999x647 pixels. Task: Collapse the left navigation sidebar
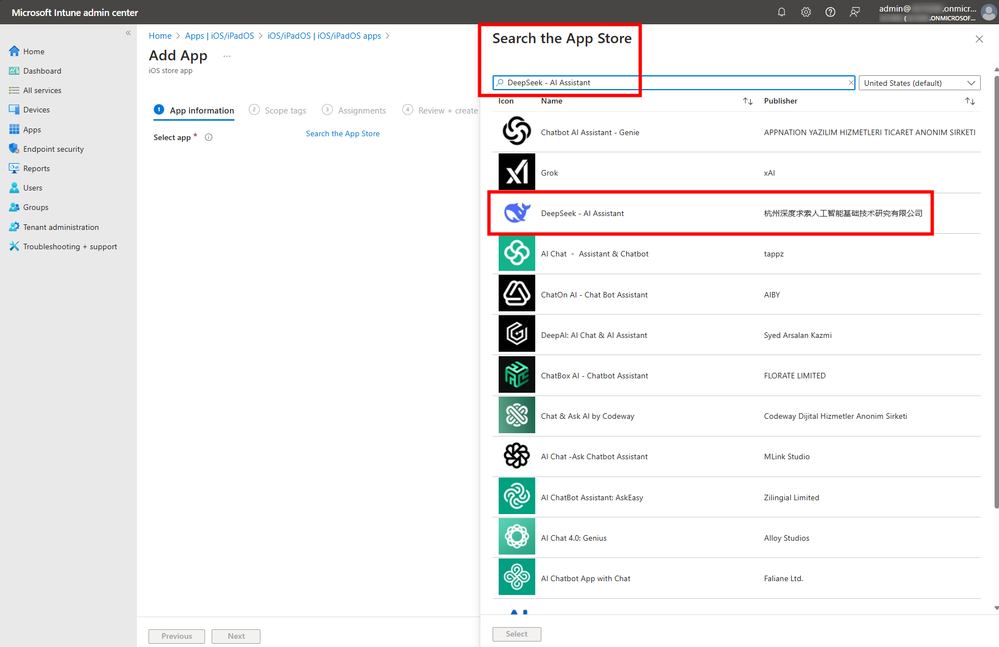coord(128,32)
